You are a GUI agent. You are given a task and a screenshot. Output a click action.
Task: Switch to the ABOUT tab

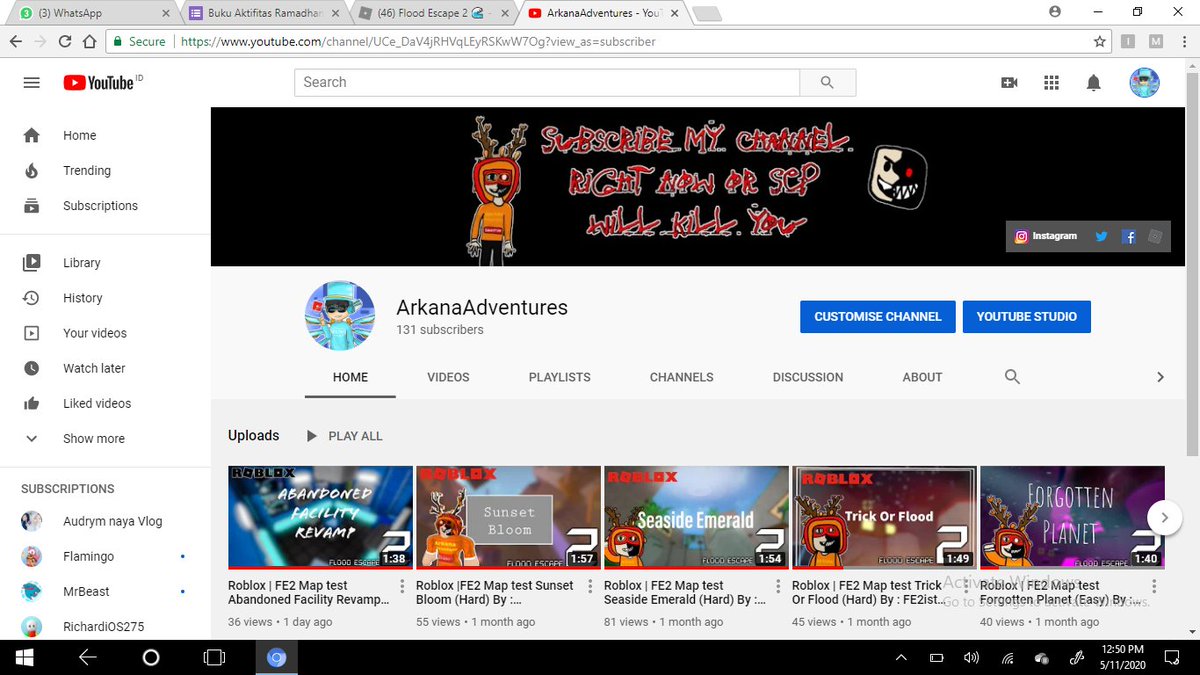click(922, 377)
